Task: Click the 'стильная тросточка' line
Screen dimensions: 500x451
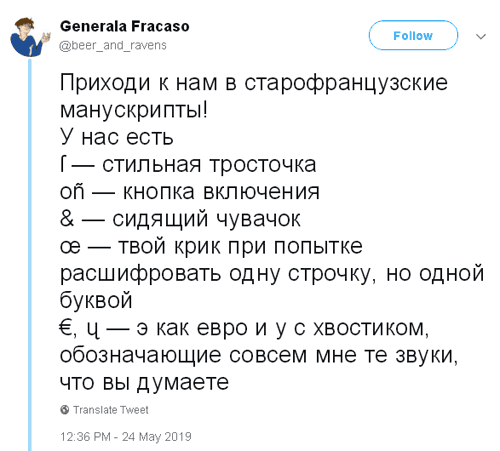Action: coord(188,164)
